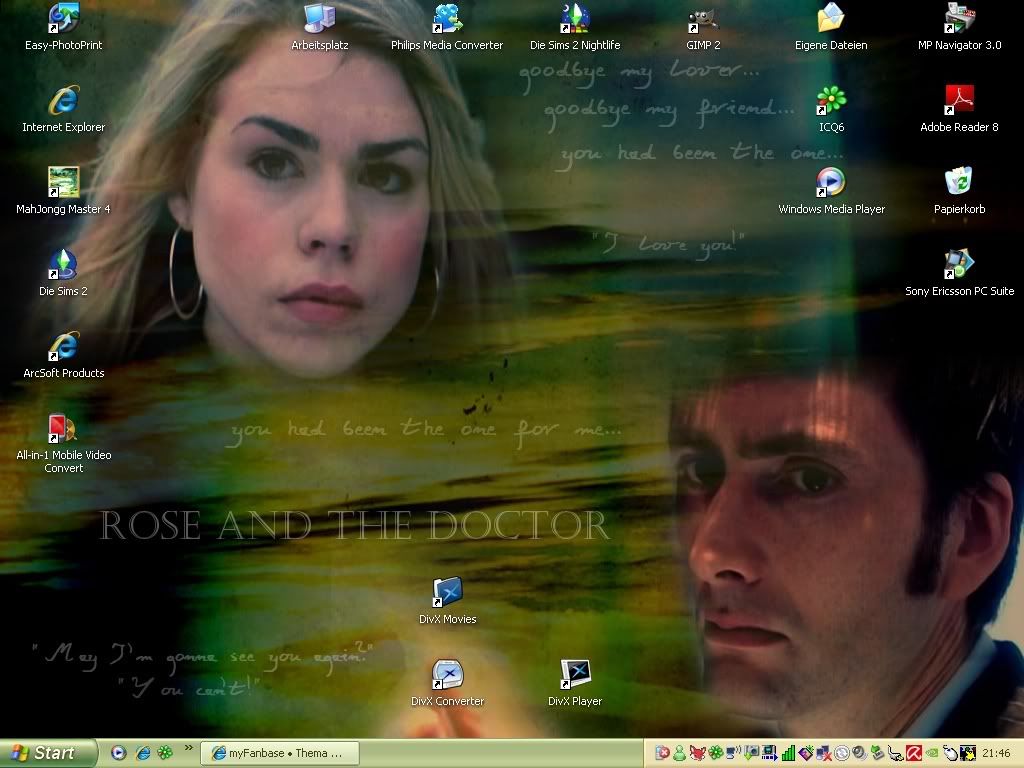
Task: Select the Adobe Reader 8 icon
Action: [x=959, y=110]
